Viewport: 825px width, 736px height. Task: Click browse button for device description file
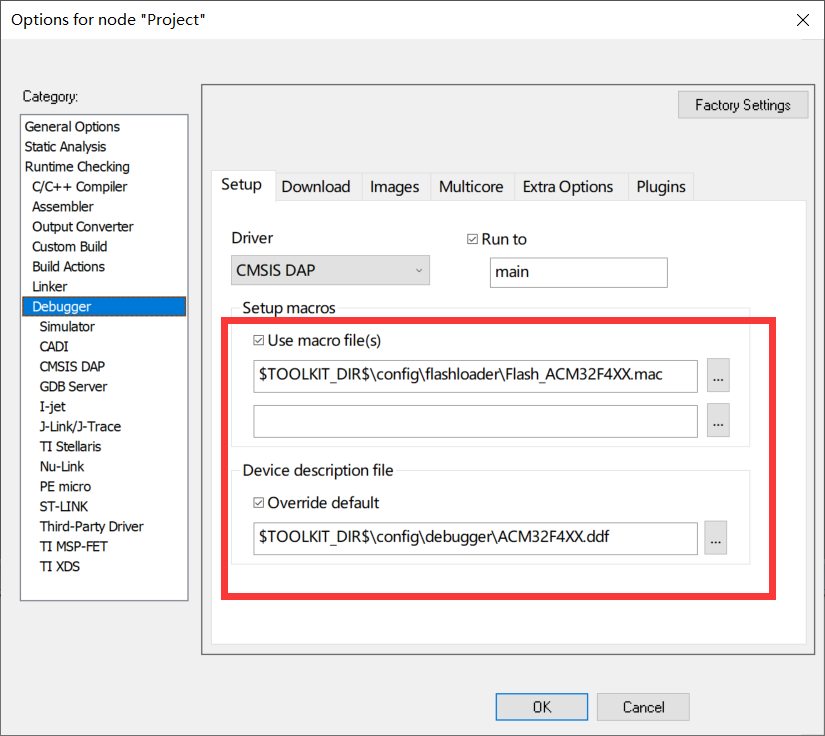coord(715,537)
